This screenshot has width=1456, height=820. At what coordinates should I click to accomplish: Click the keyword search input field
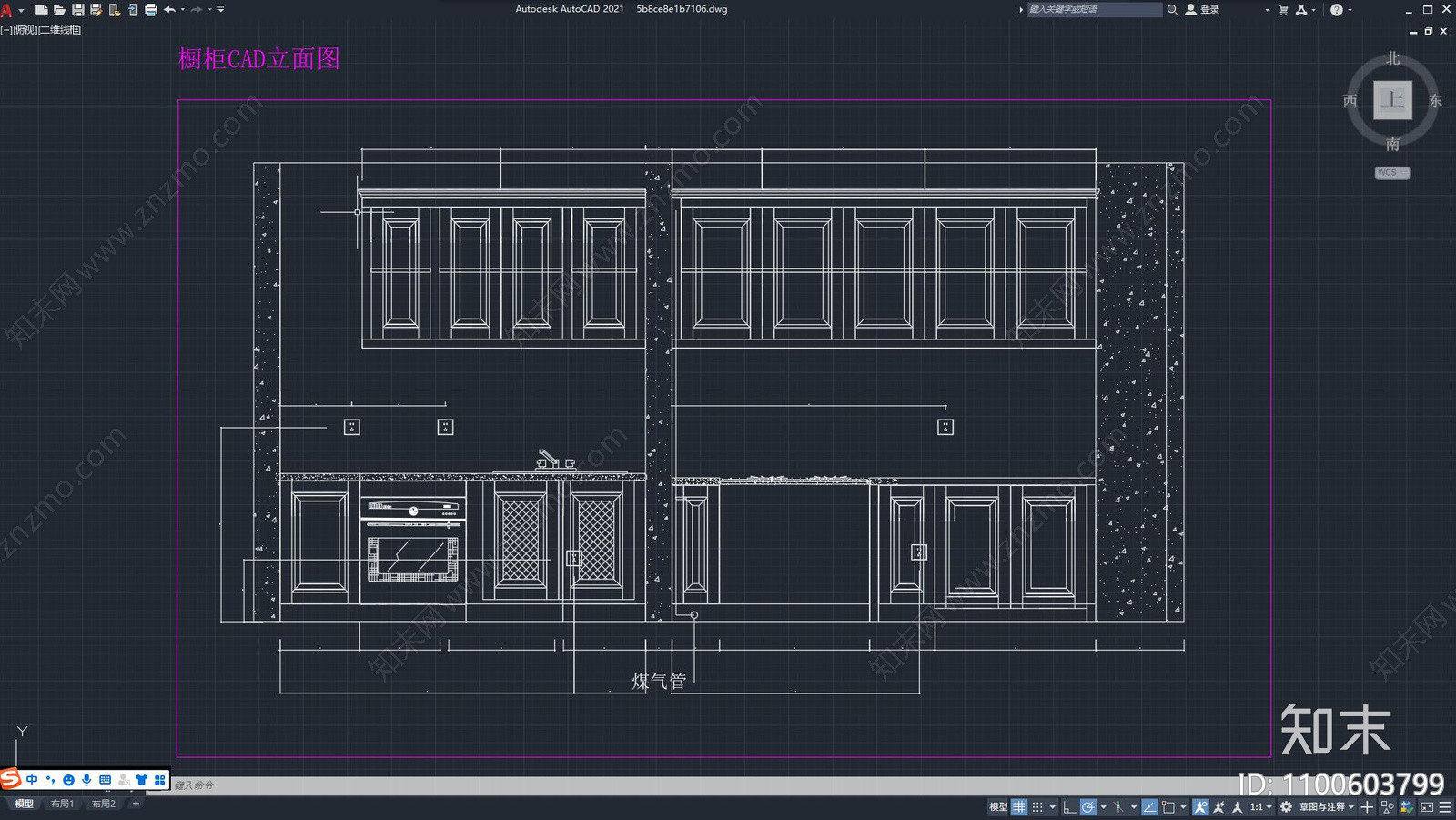(x=1094, y=10)
